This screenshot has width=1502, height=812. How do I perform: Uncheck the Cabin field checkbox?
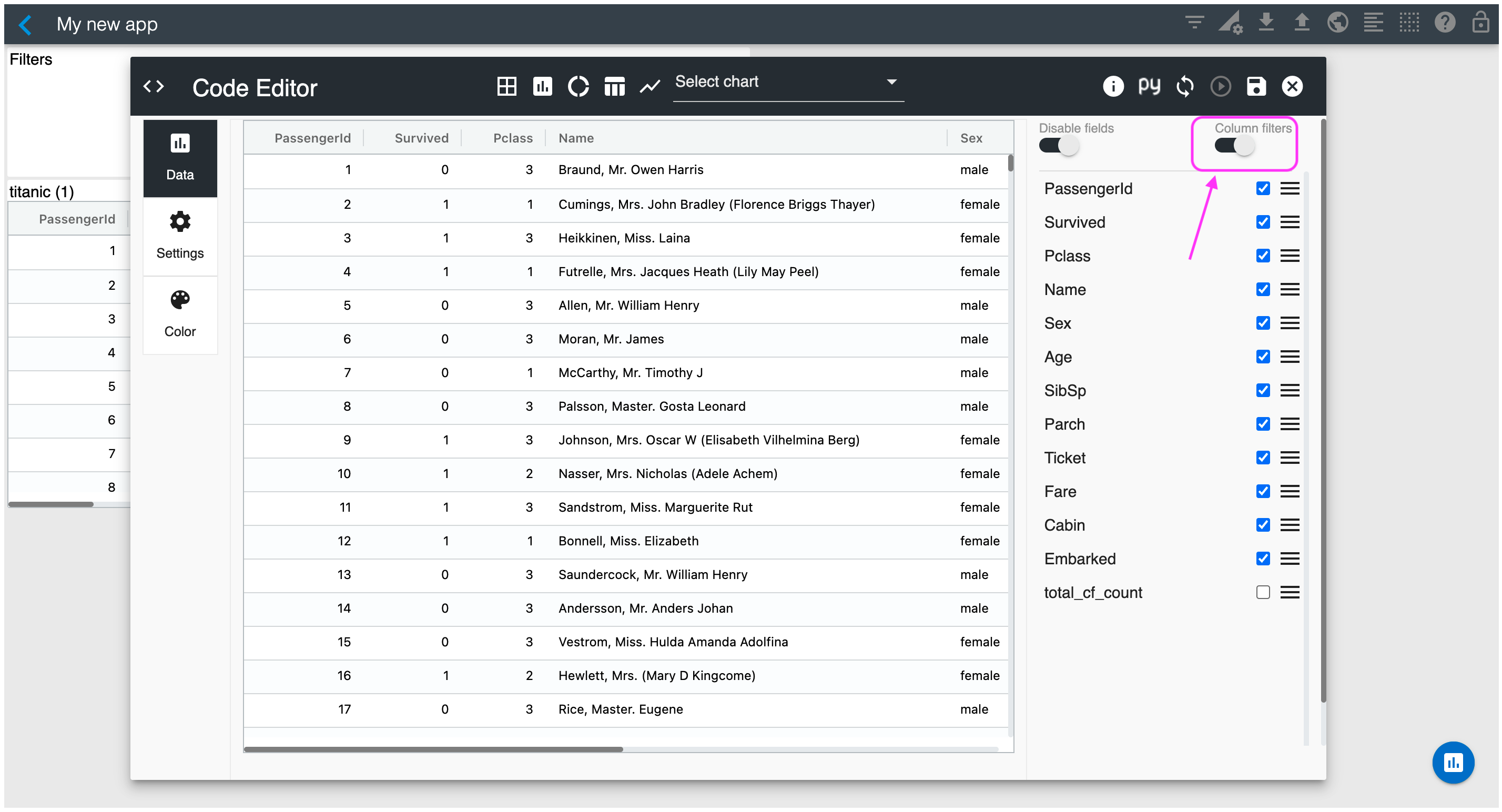pos(1262,525)
